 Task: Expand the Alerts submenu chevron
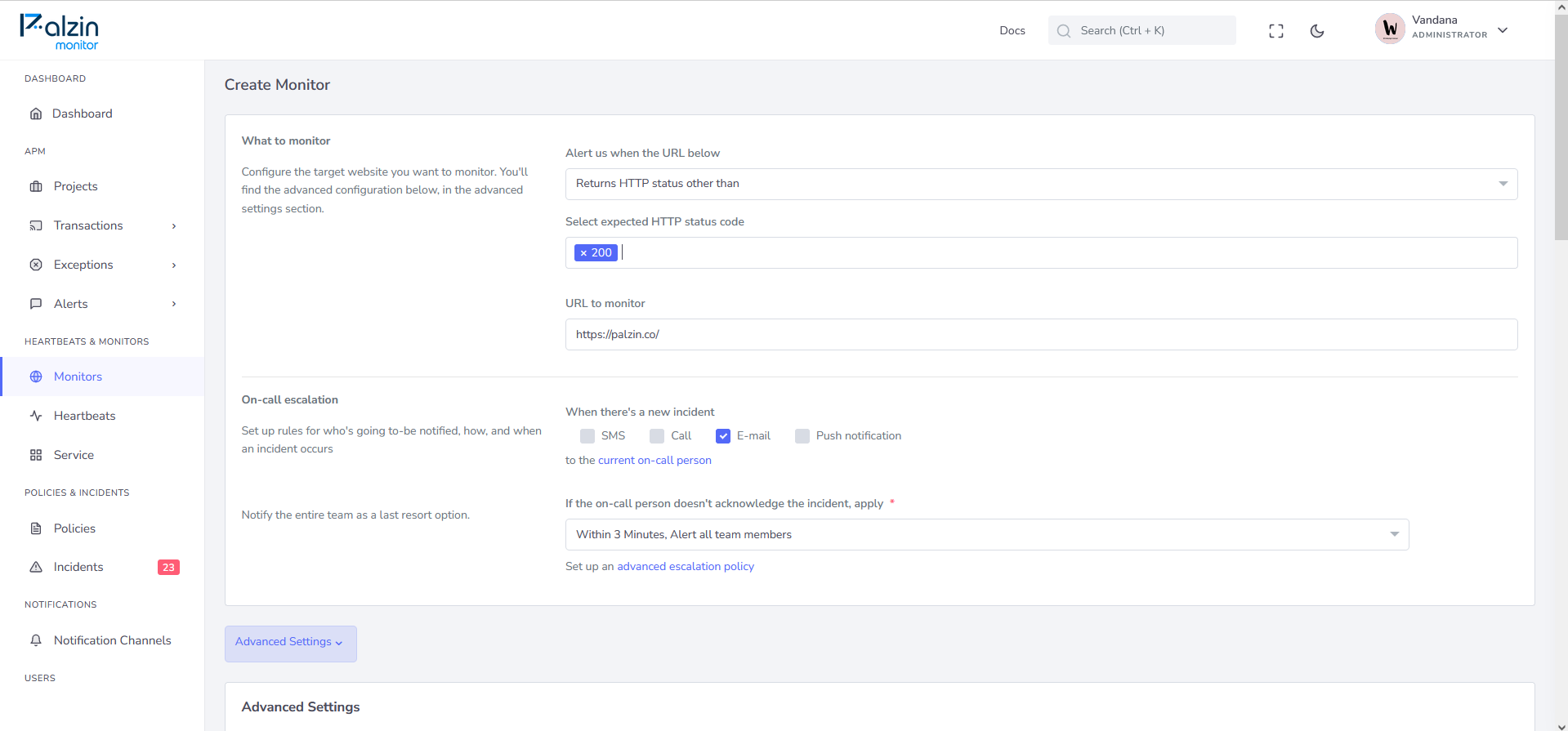coord(174,304)
